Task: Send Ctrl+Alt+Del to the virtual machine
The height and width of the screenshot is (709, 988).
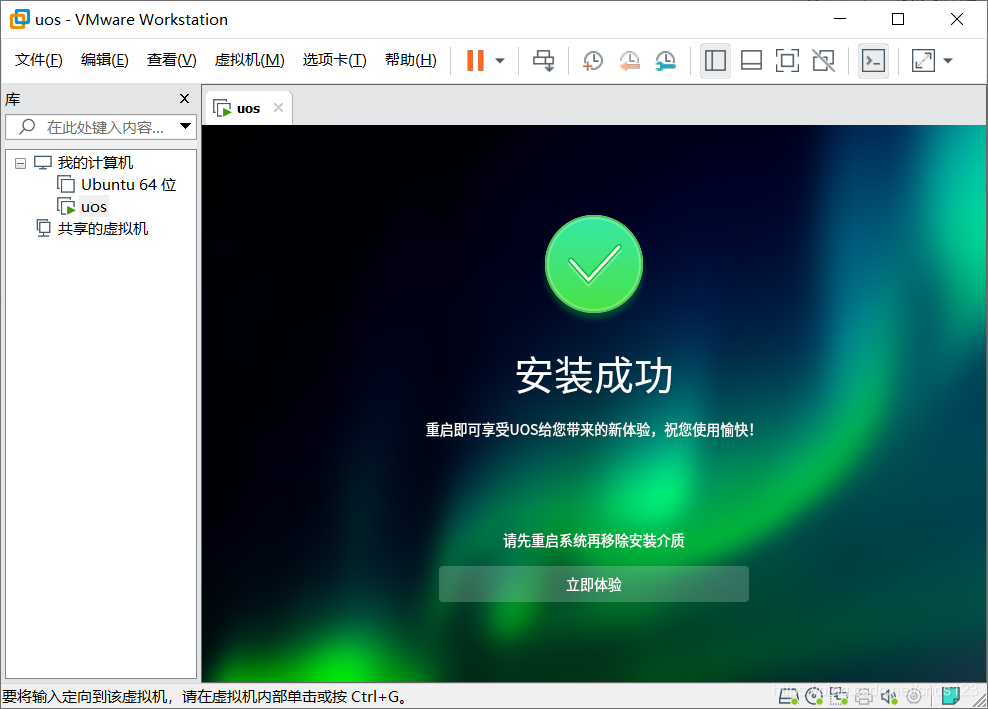Action: (543, 61)
